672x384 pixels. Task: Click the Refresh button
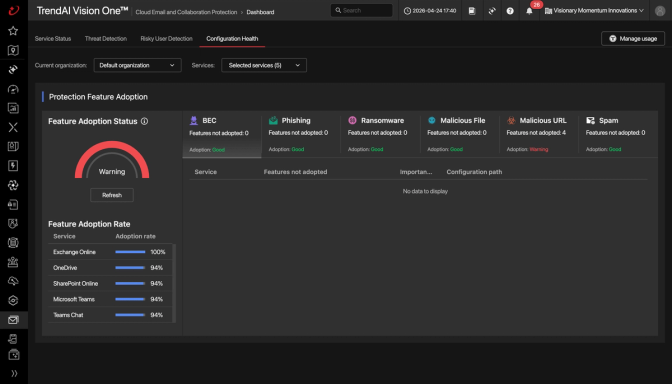[x=112, y=195]
